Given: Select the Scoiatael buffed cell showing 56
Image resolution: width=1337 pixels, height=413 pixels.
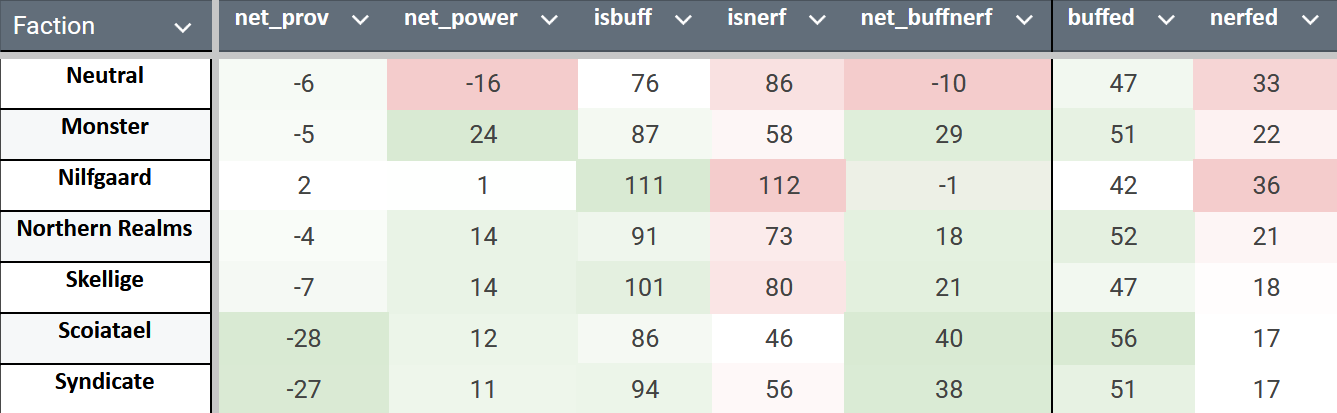Looking at the screenshot, I should (1122, 338).
